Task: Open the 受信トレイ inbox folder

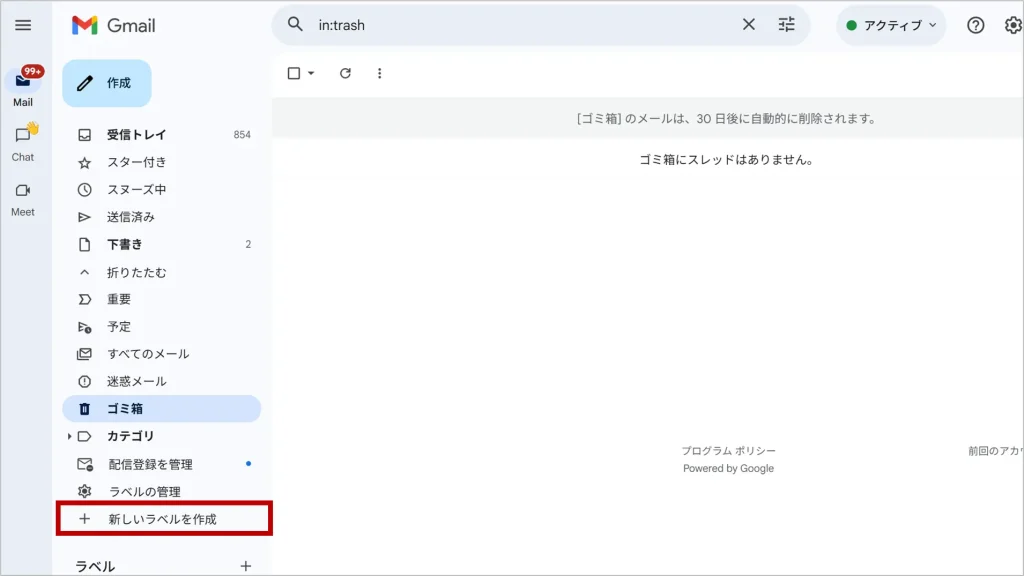Action: click(x=136, y=135)
